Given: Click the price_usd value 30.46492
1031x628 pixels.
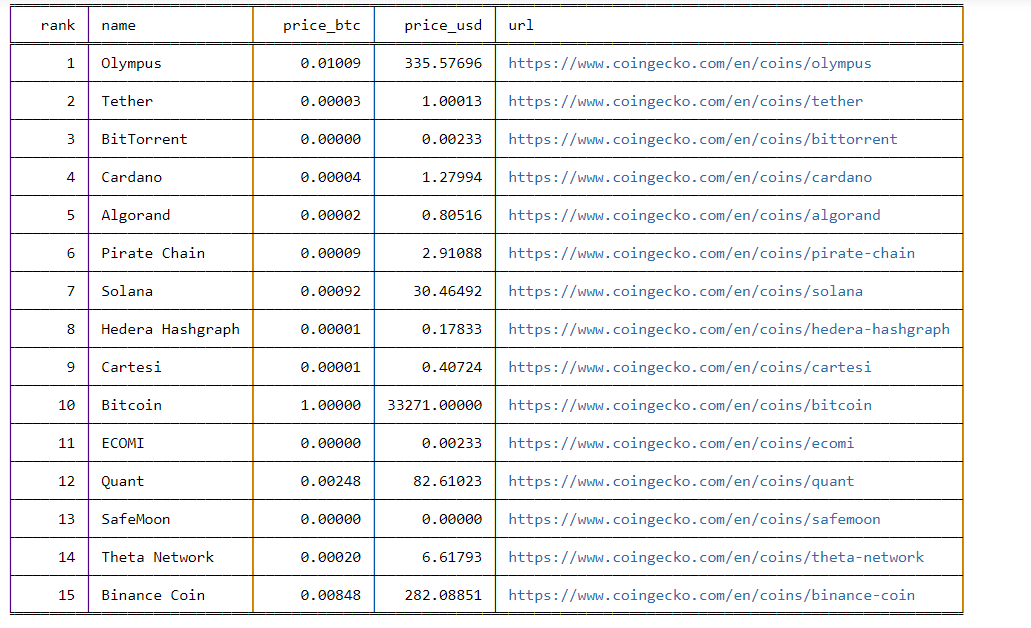Looking at the screenshot, I should [447, 291].
